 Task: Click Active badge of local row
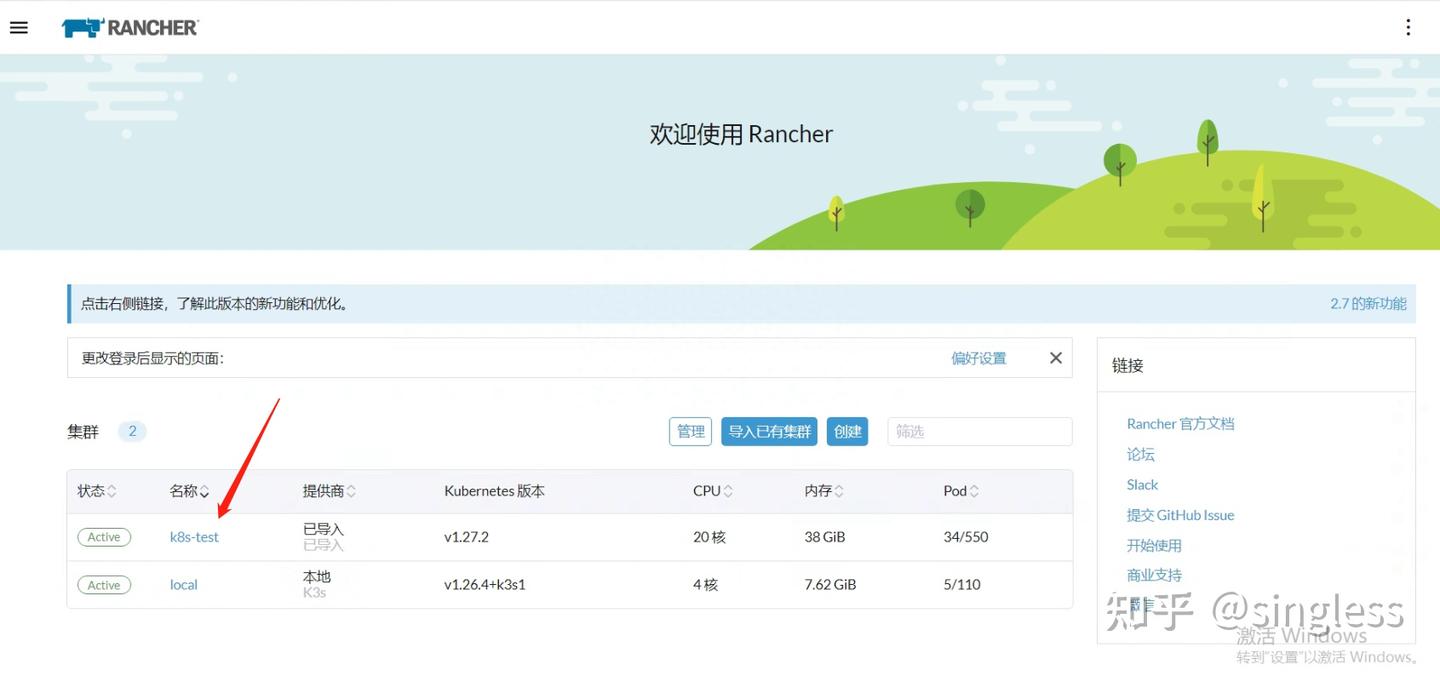[x=104, y=585]
